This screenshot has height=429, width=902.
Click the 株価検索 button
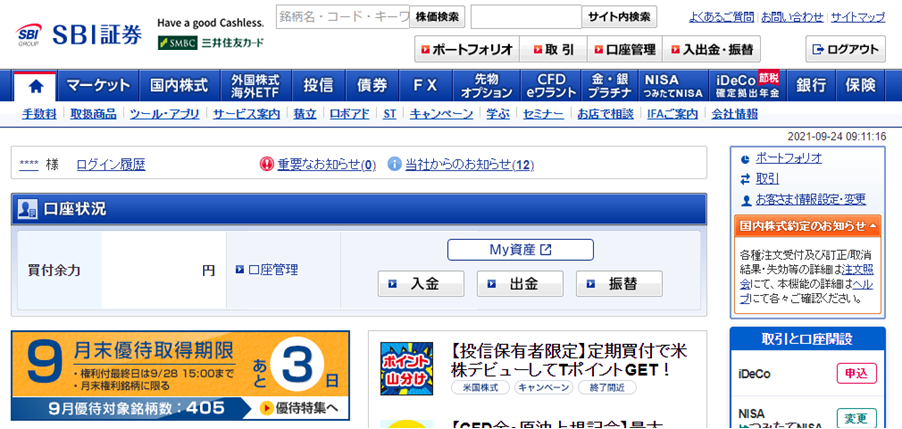click(437, 17)
